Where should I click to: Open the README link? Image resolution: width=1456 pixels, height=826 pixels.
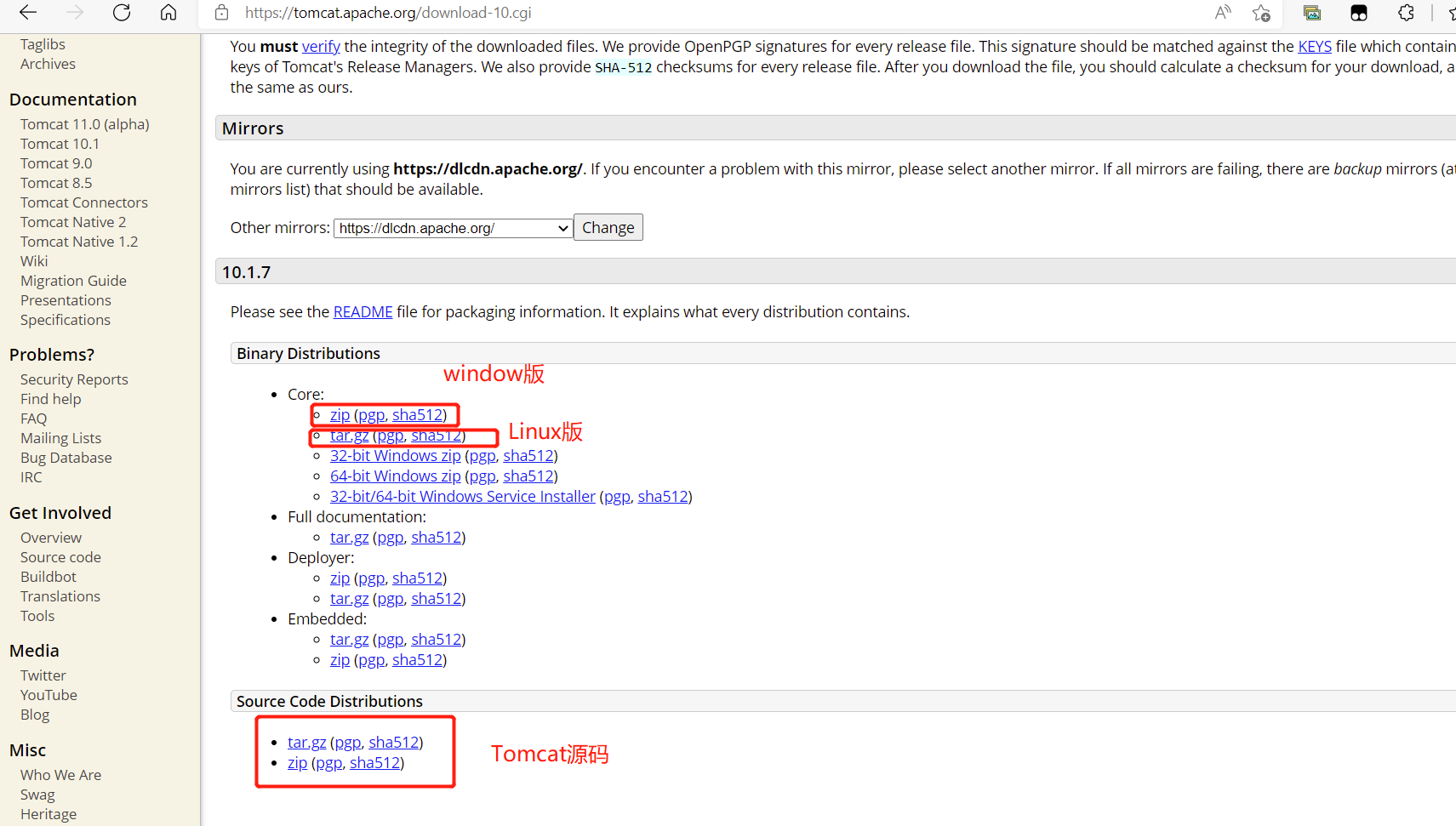tap(363, 312)
